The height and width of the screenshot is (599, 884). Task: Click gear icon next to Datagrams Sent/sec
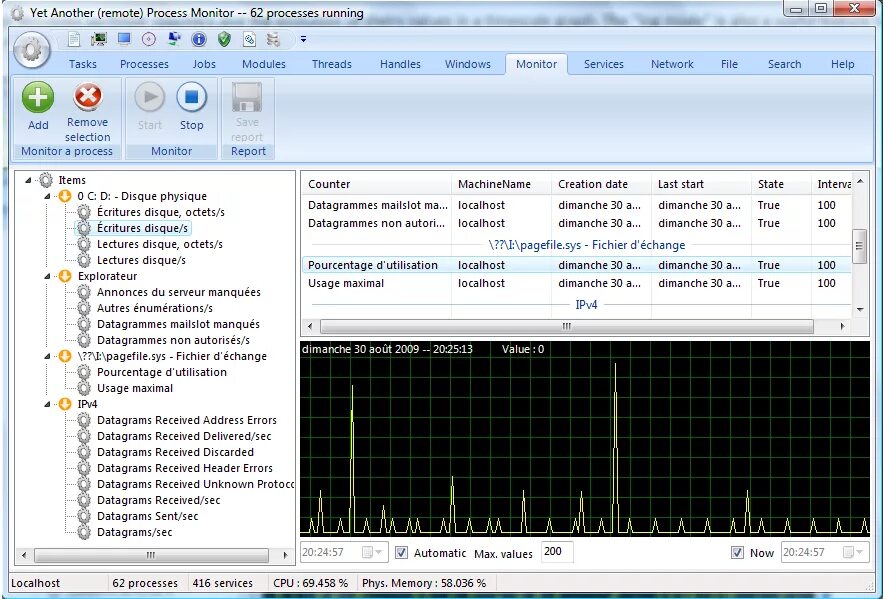84,516
